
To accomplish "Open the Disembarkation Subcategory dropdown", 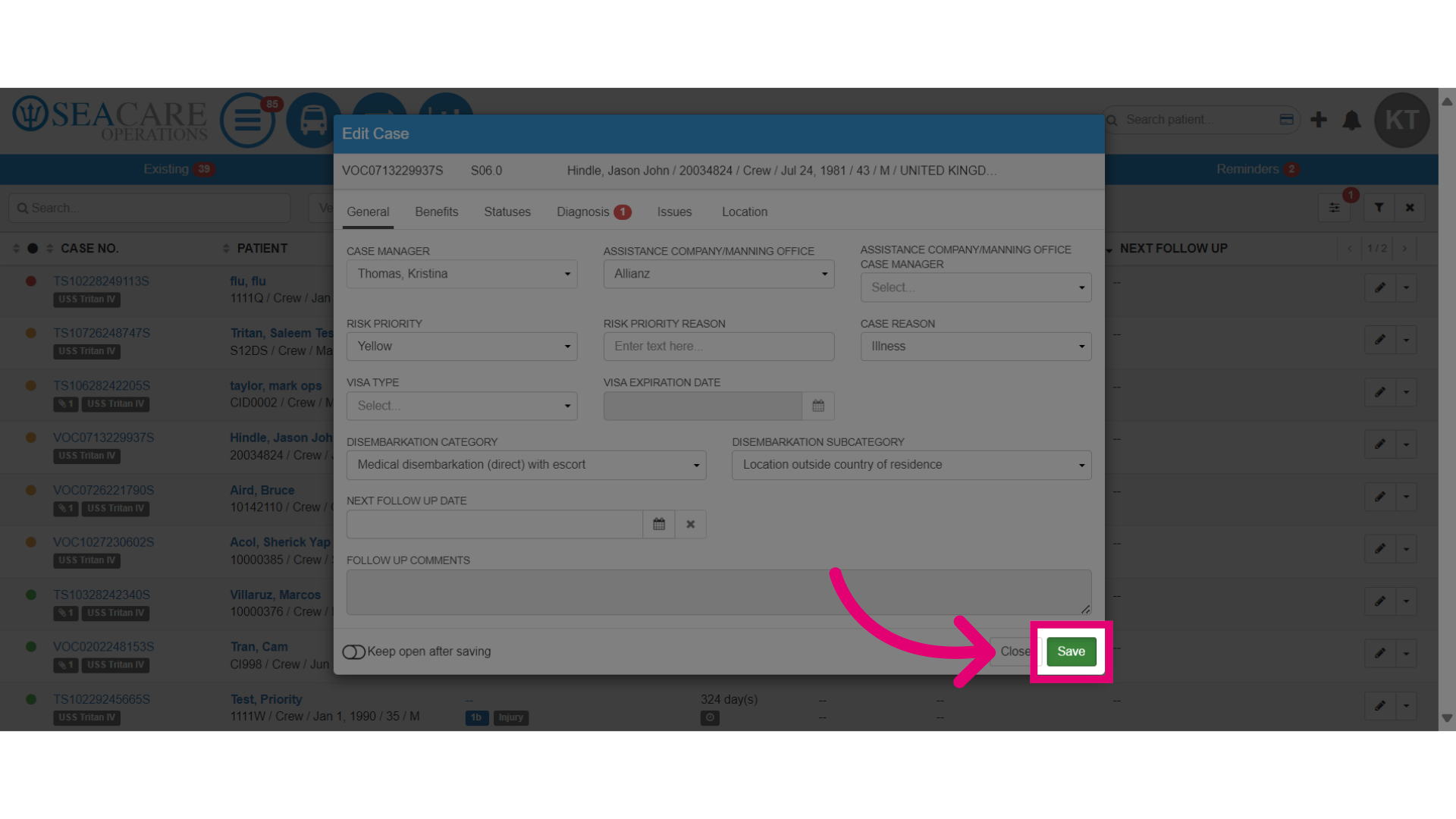I will click(912, 465).
